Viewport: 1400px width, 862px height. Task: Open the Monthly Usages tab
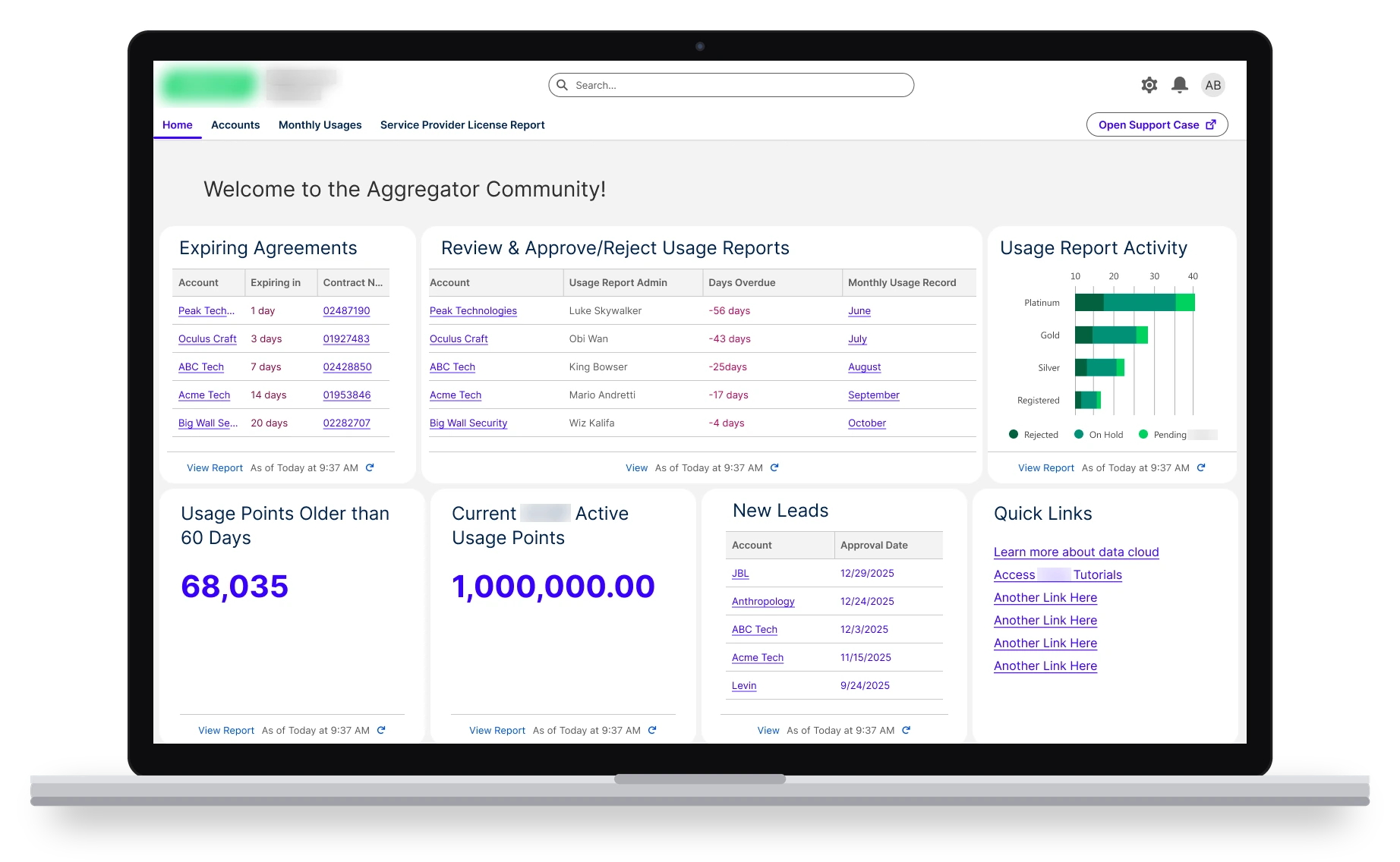tap(320, 124)
